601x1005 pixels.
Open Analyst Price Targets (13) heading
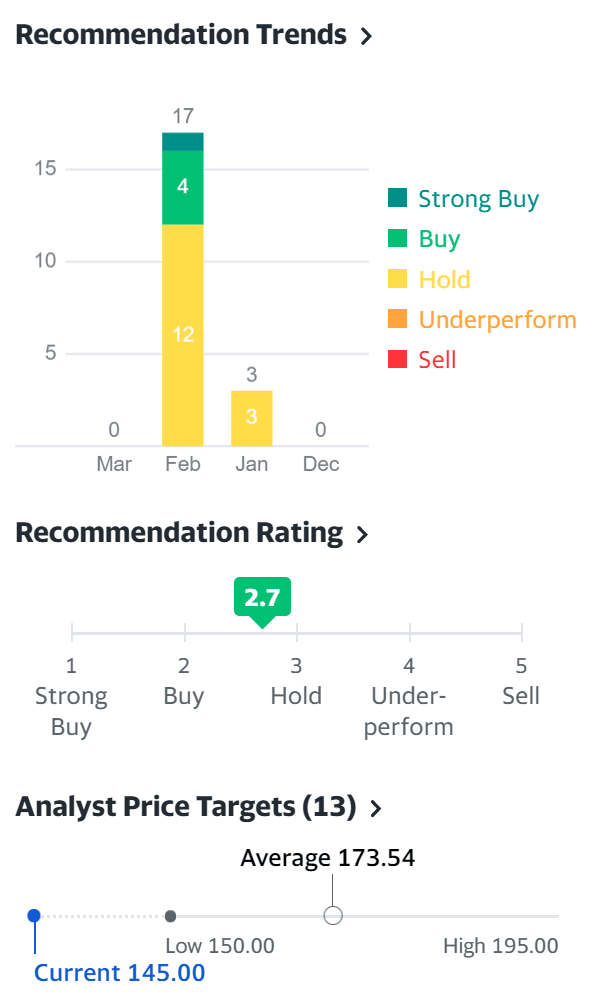tap(186, 807)
